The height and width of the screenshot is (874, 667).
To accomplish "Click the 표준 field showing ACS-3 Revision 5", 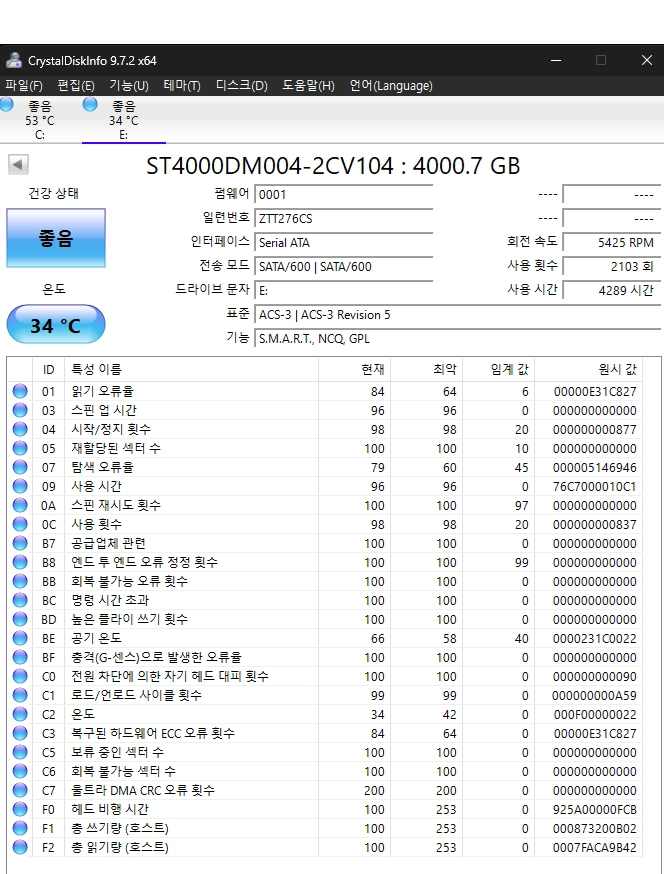I will [x=457, y=314].
